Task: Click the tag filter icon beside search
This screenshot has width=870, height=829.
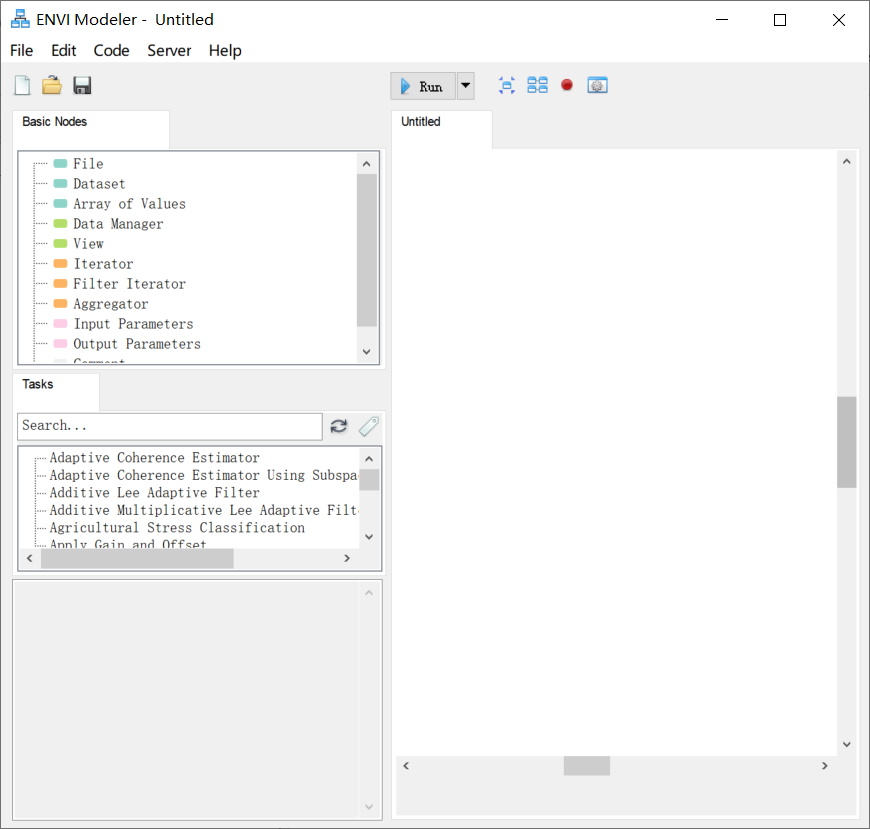Action: [369, 426]
